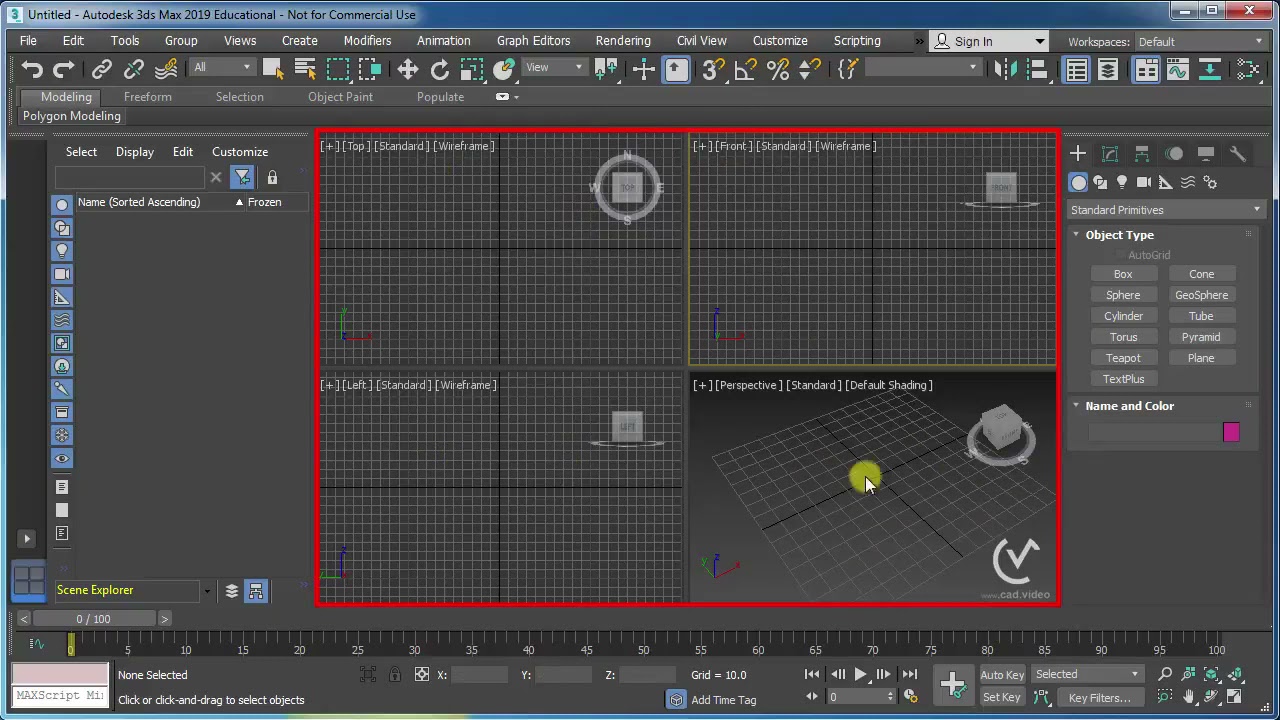
Task: Open the View coordinate system dropdown
Action: coord(554,68)
